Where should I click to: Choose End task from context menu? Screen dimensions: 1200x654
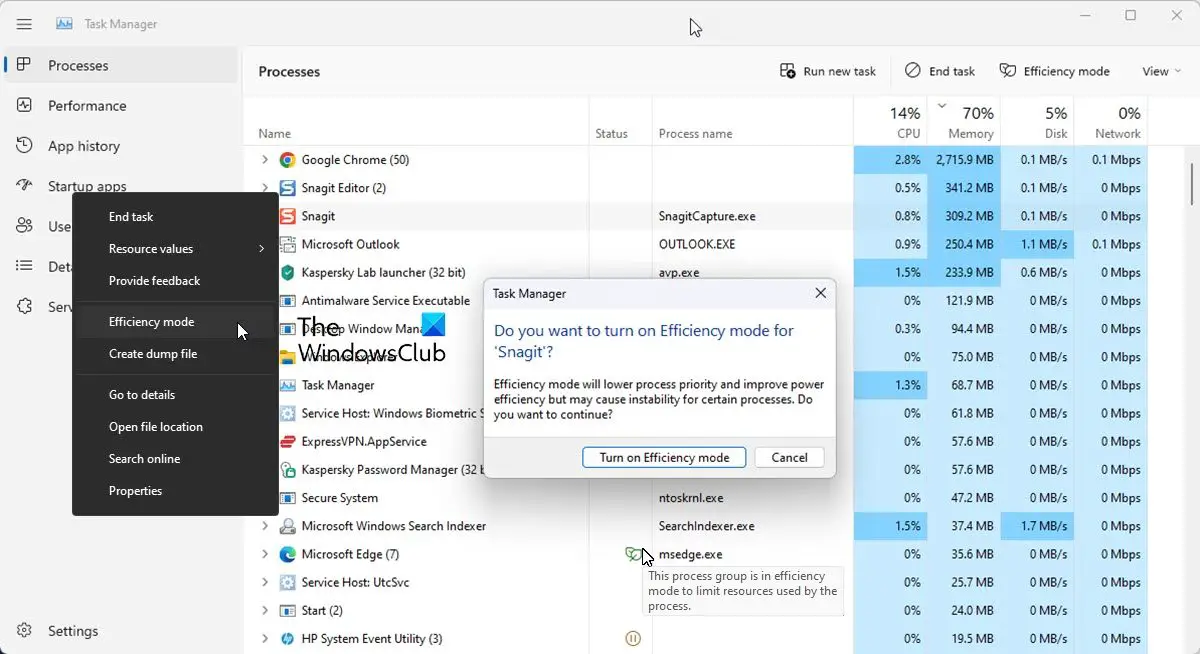point(175,216)
